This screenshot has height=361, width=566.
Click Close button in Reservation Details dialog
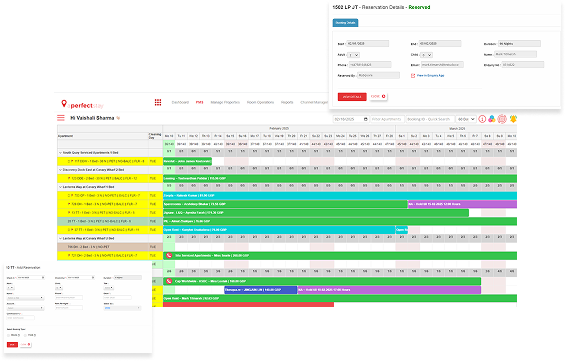point(378,96)
